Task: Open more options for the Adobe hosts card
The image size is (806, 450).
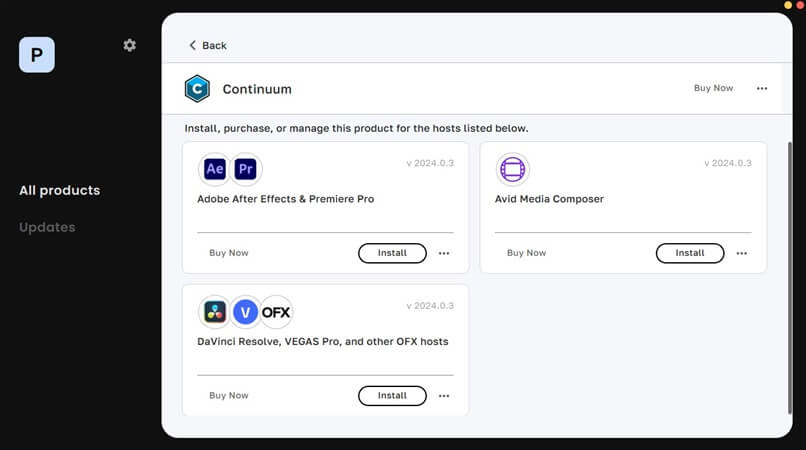Action: (x=444, y=253)
